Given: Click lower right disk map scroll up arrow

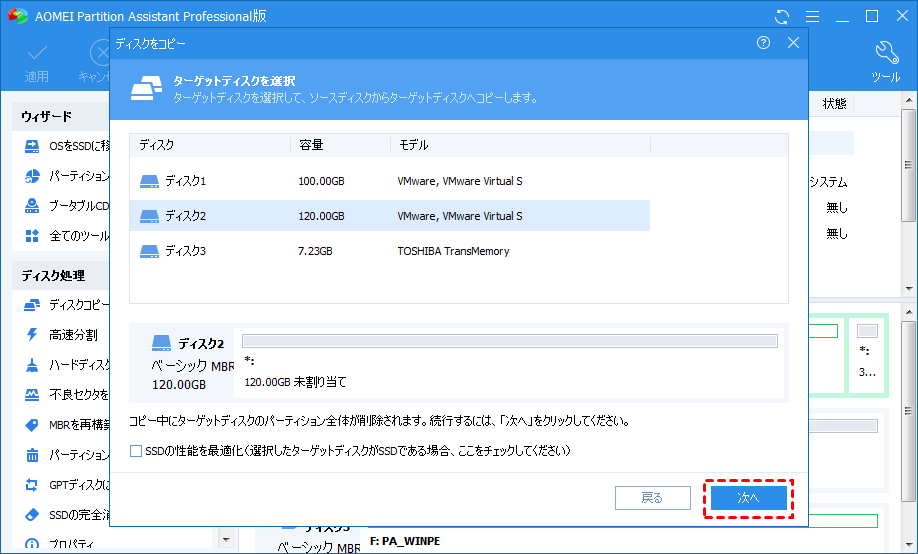Looking at the screenshot, I should [x=909, y=312].
